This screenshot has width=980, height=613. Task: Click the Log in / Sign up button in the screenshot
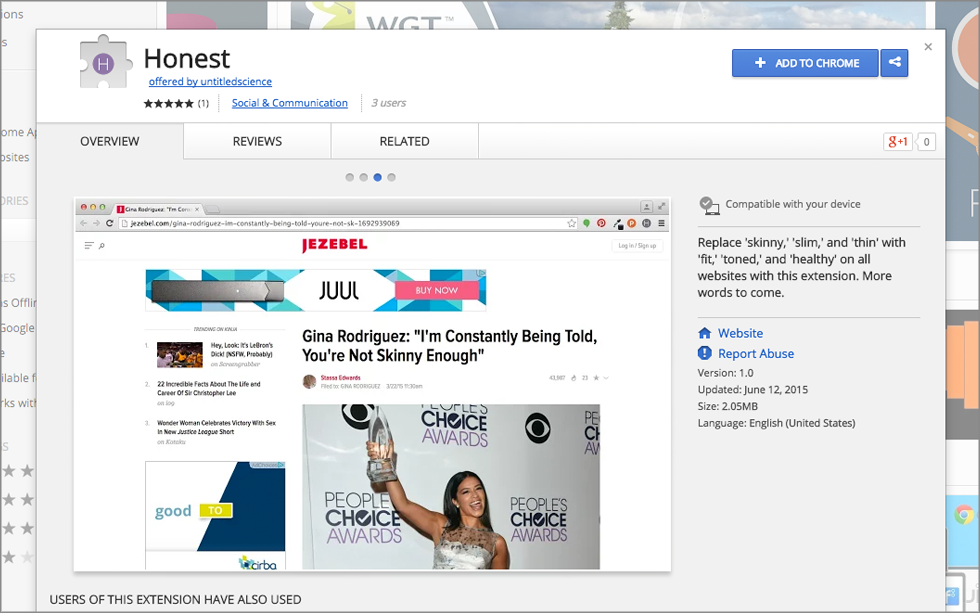tap(637, 246)
